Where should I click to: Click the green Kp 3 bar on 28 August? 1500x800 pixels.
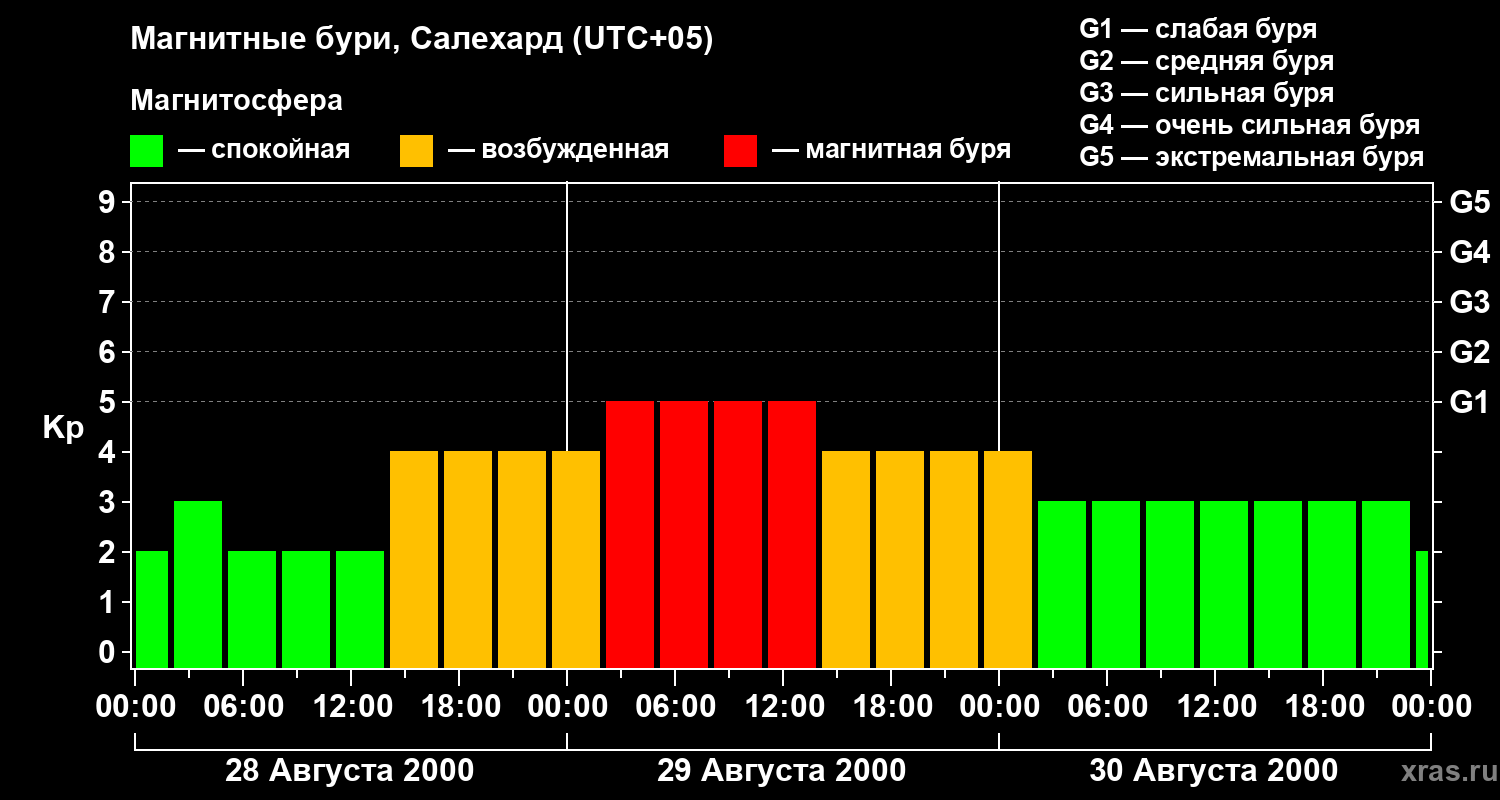[x=198, y=584]
